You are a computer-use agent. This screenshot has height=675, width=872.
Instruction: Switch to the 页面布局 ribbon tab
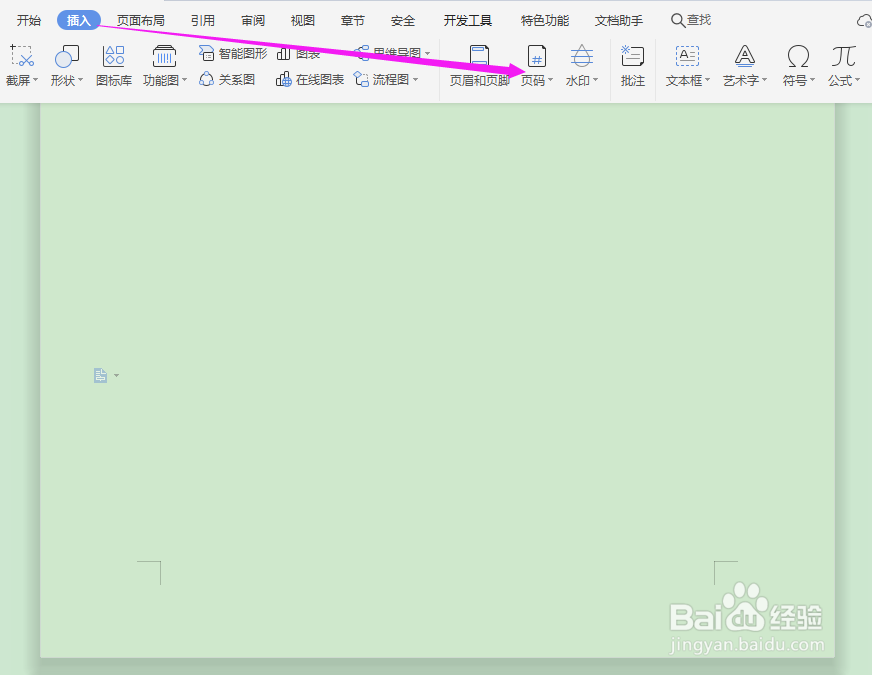click(140, 19)
